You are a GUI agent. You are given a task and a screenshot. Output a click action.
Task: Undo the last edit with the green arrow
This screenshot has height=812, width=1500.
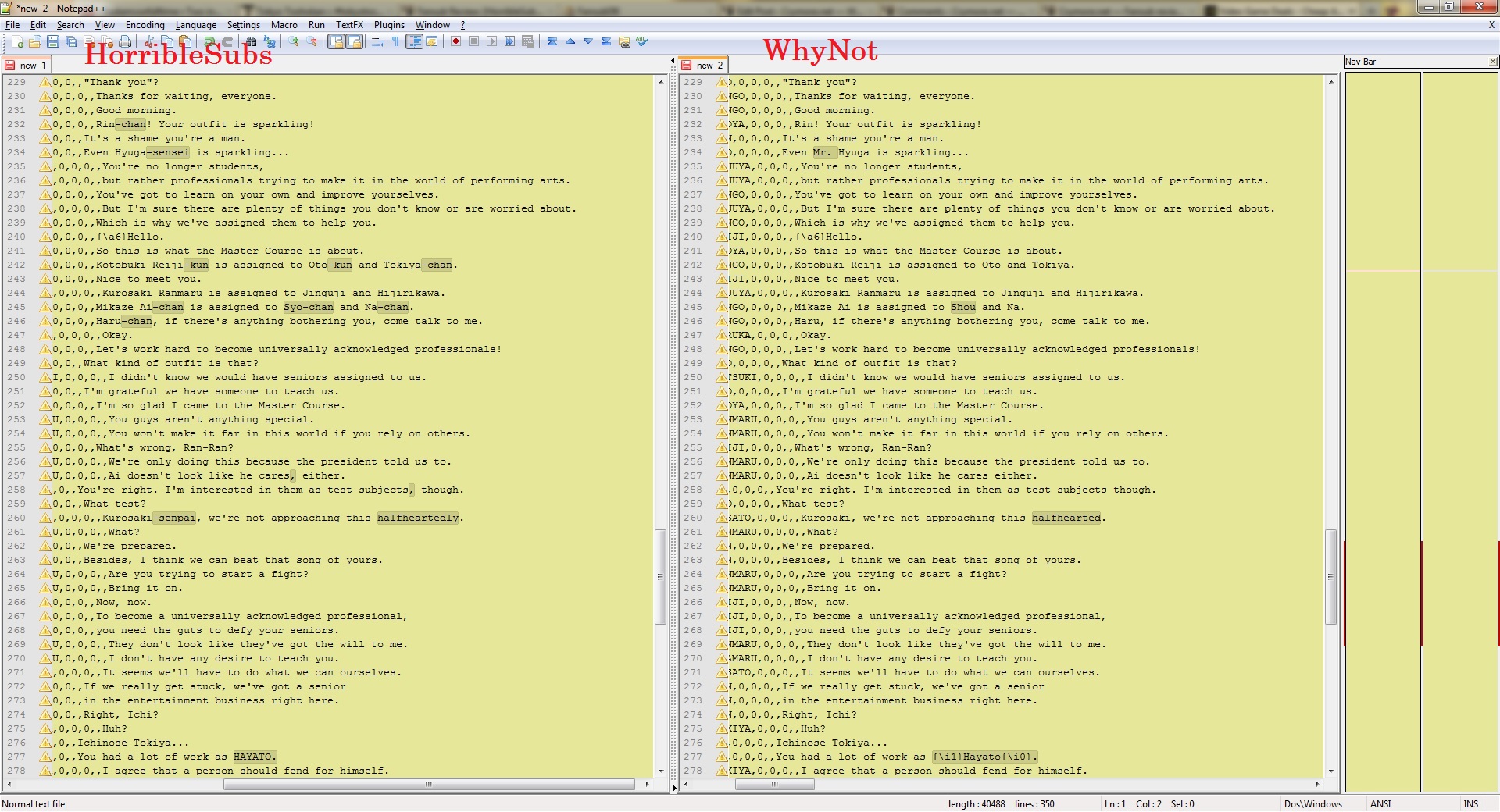[x=209, y=41]
